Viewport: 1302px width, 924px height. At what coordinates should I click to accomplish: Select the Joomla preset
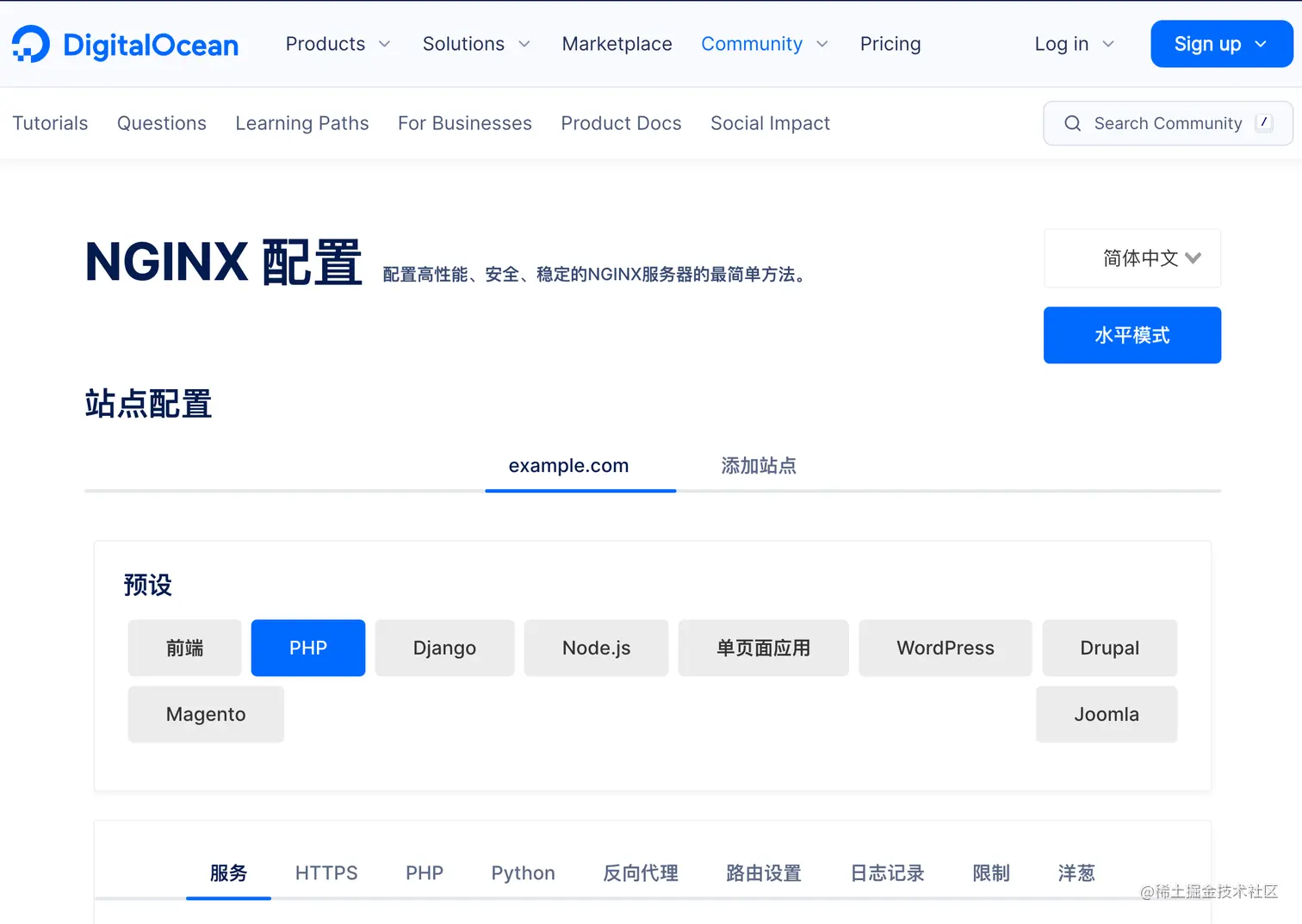click(1107, 714)
